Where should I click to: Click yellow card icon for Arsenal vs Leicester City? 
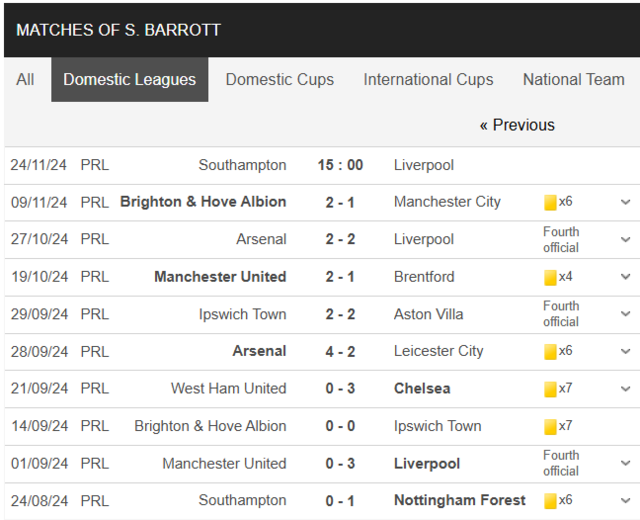550,352
